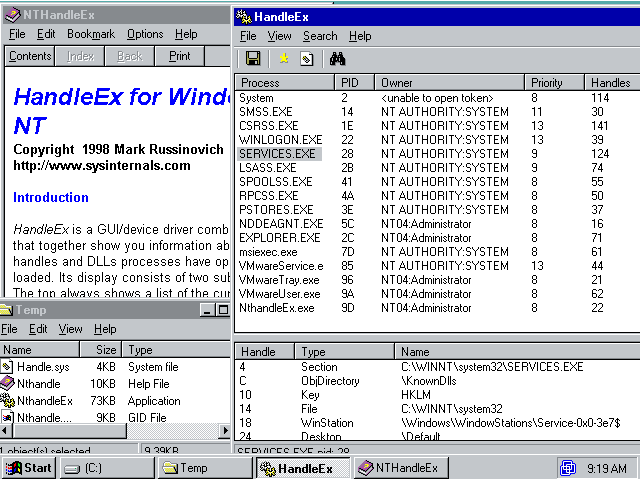The image size is (640, 479).
Task: Open the View menu in Temp window
Action: [x=70, y=329]
